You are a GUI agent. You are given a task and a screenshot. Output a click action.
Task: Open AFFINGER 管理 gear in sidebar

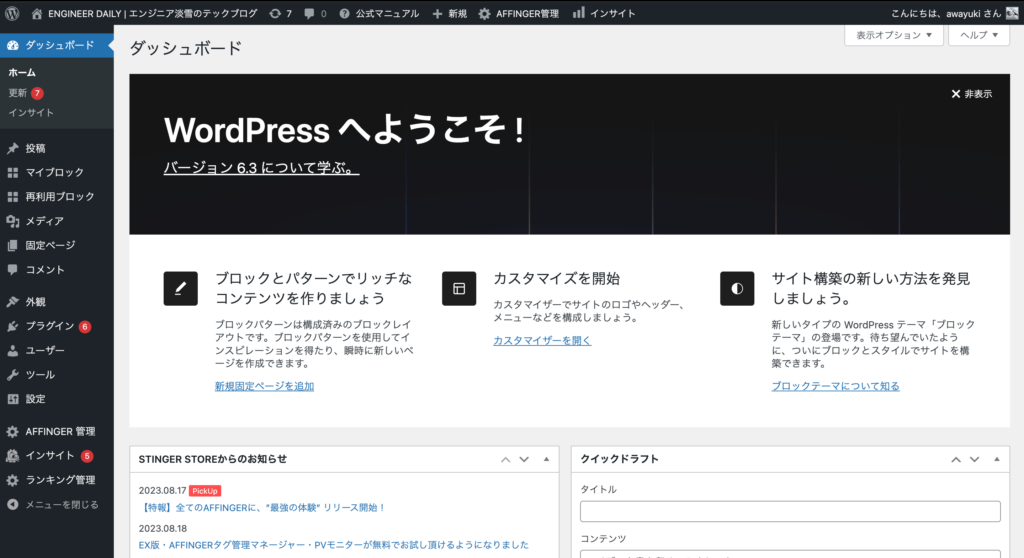coord(12,431)
